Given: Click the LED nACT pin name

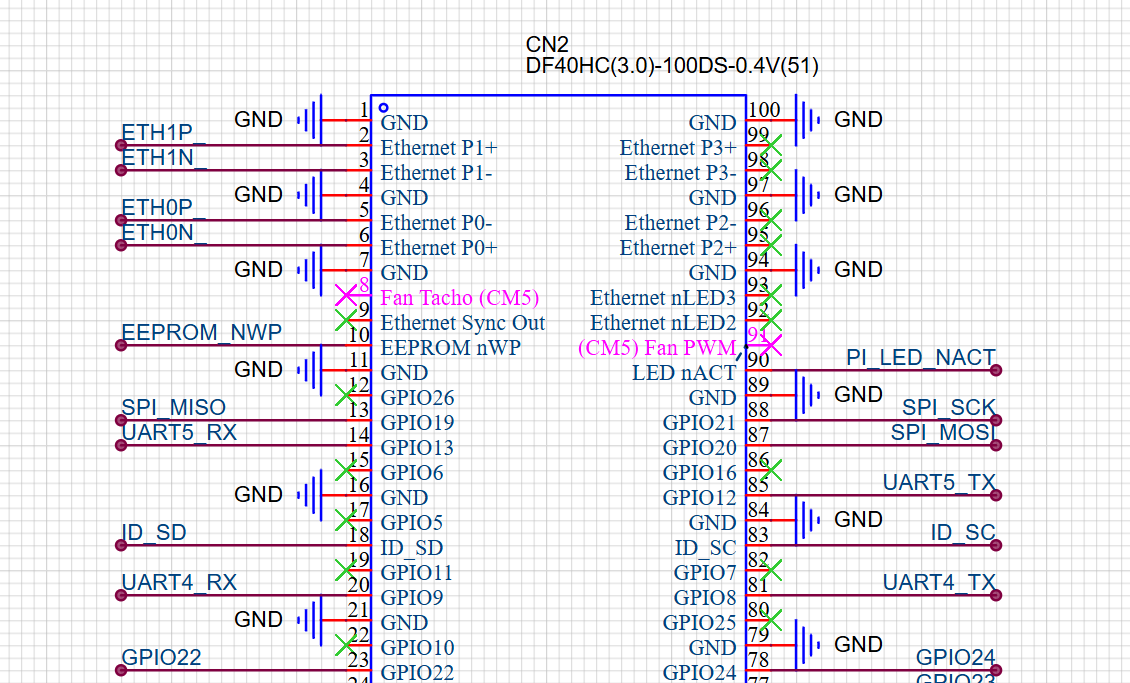Looking at the screenshot, I should click(x=684, y=373).
